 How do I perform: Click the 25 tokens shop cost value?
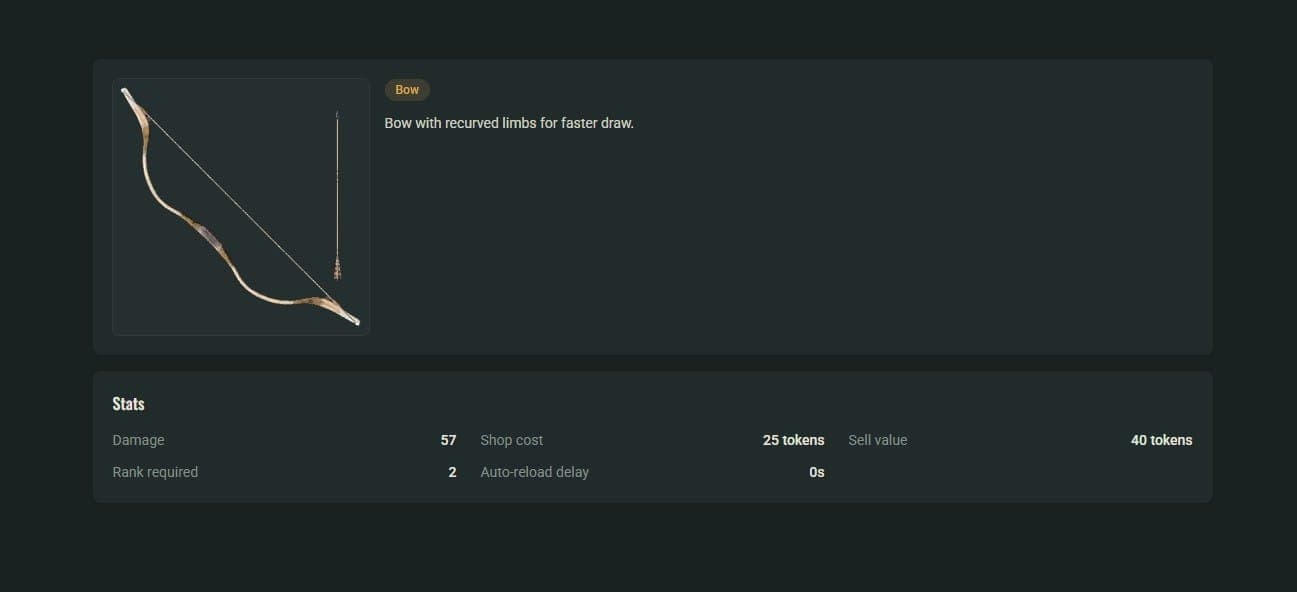pos(794,440)
